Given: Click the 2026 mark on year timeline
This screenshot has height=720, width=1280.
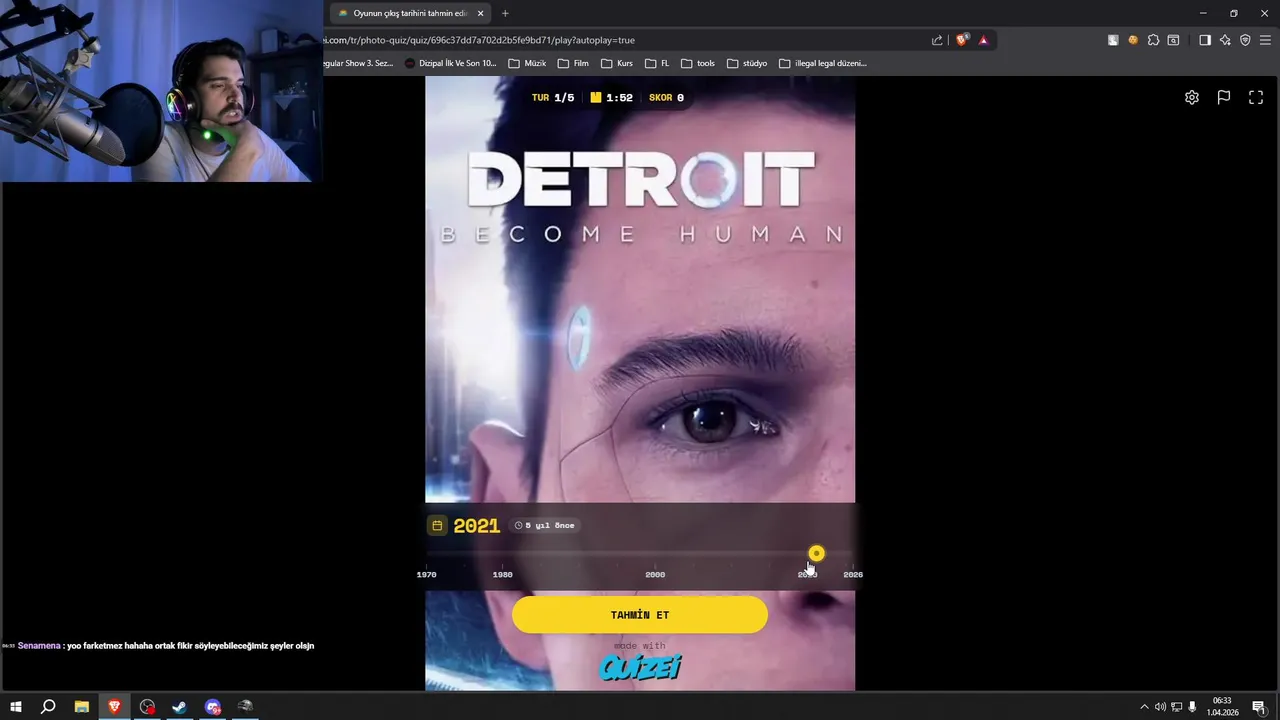Looking at the screenshot, I should click(x=853, y=574).
